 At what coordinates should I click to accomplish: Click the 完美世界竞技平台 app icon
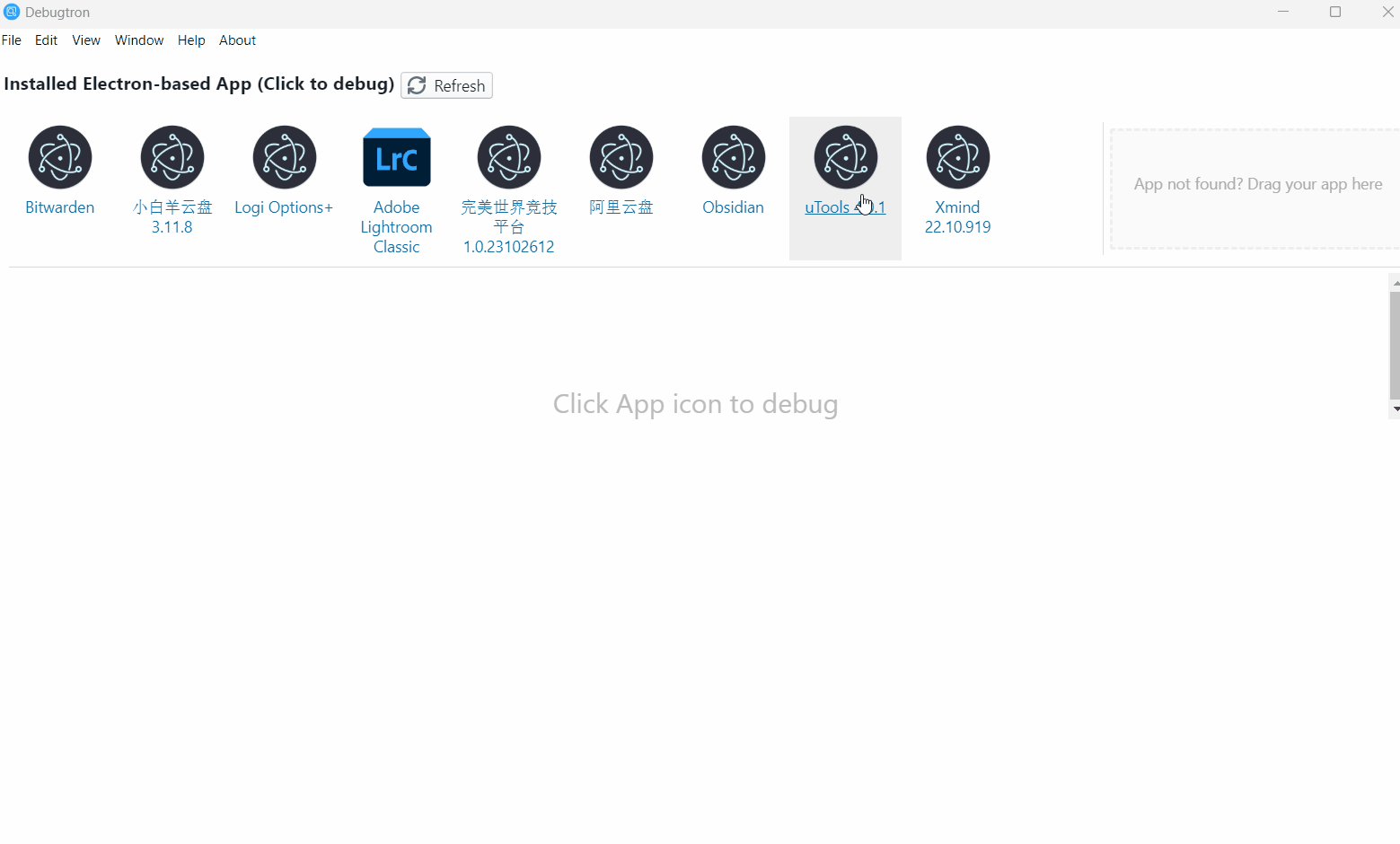tap(509, 157)
